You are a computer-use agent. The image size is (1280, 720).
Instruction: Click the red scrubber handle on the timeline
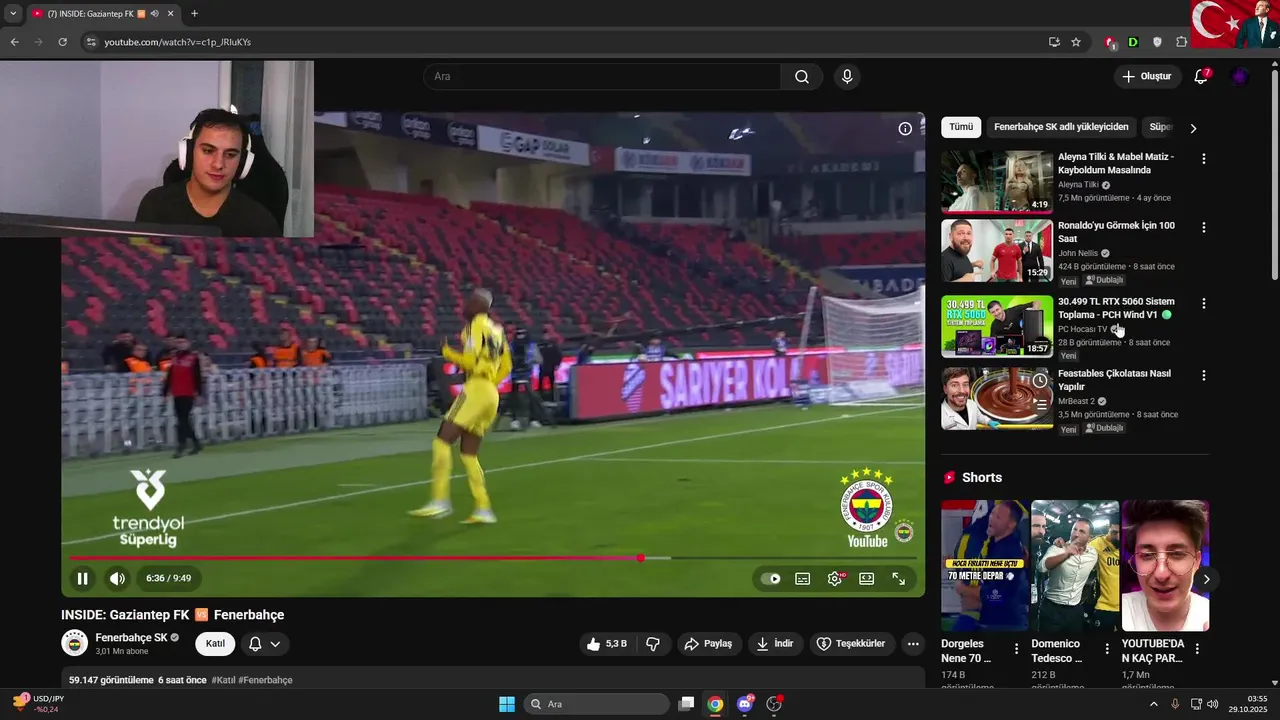tap(641, 558)
